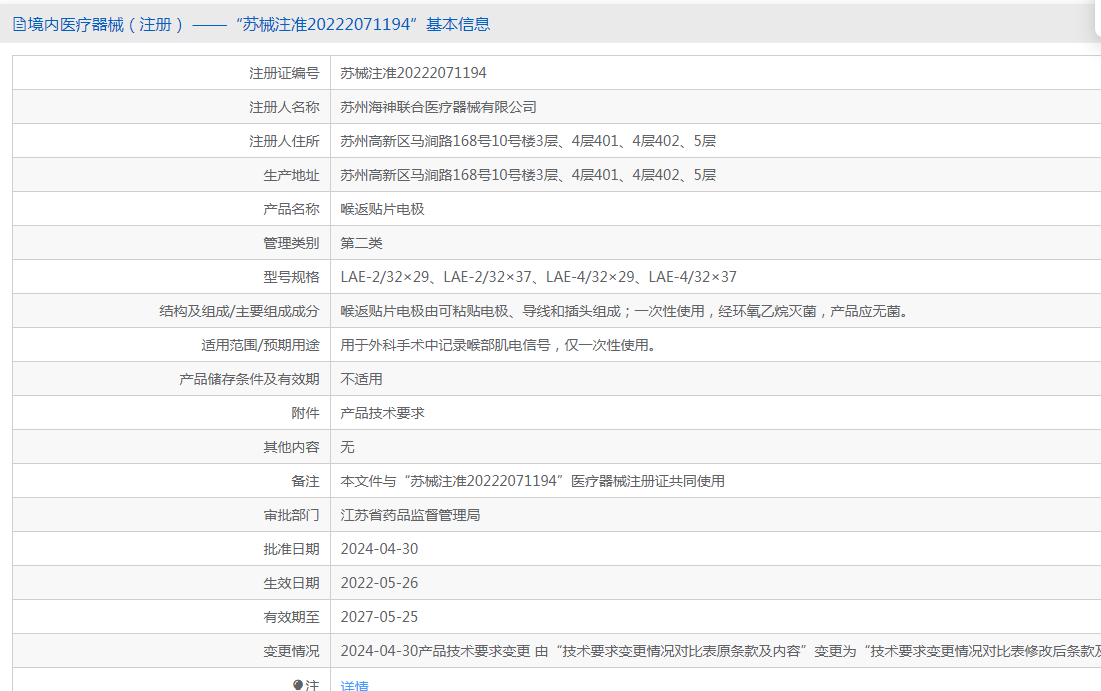Screen dimensions: 1101x691
Task: Click the 产品储存条件及有效期 label
Action: pos(249,379)
